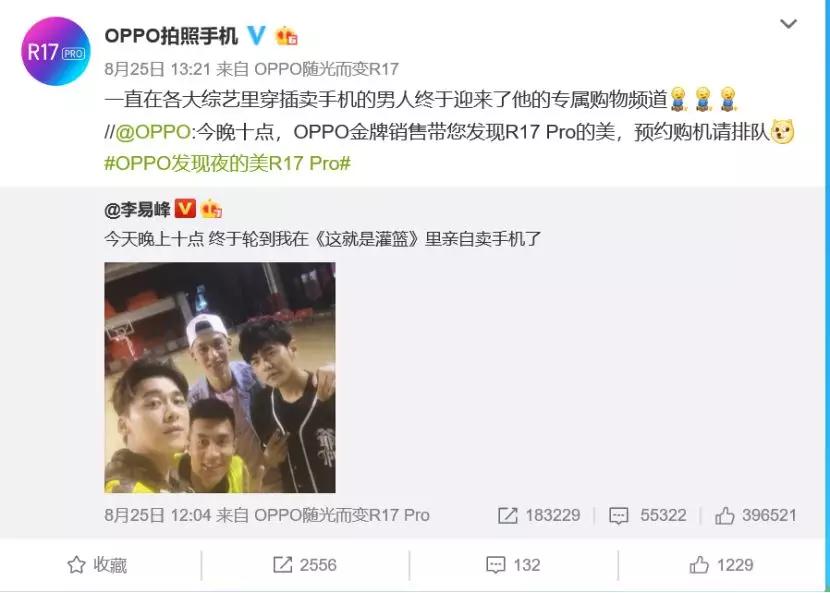
Task: Open hashtag #OPPO发现夜的美R17 Pro#
Action: coord(228,163)
